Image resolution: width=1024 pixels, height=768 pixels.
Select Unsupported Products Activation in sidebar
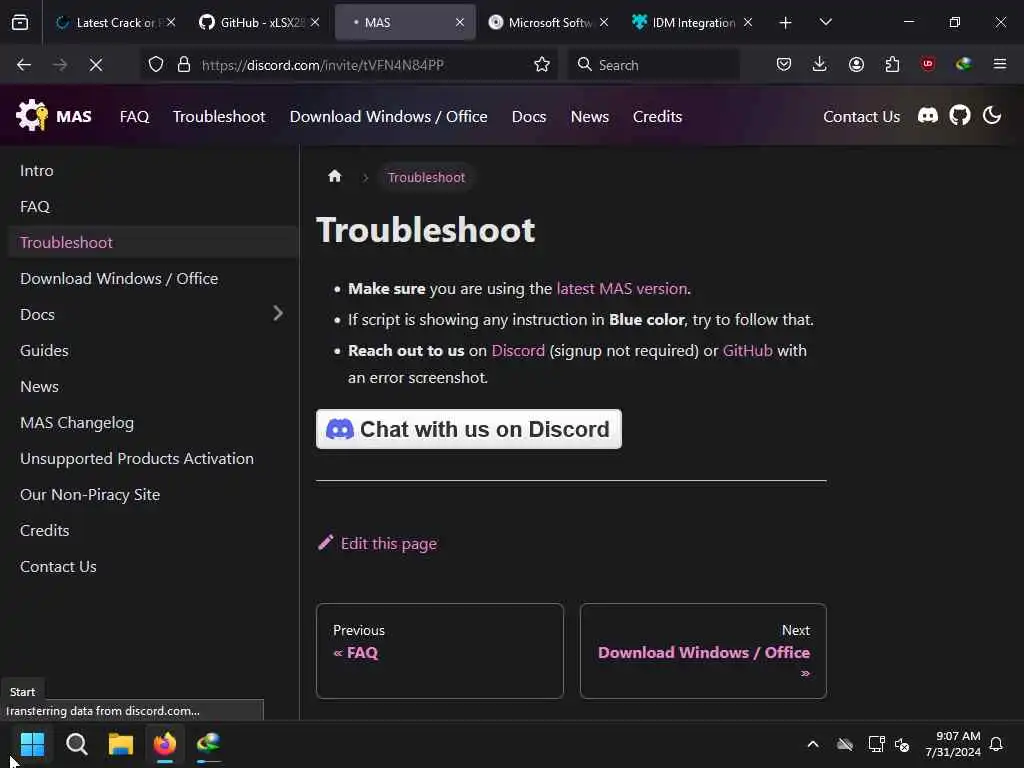tap(153, 458)
